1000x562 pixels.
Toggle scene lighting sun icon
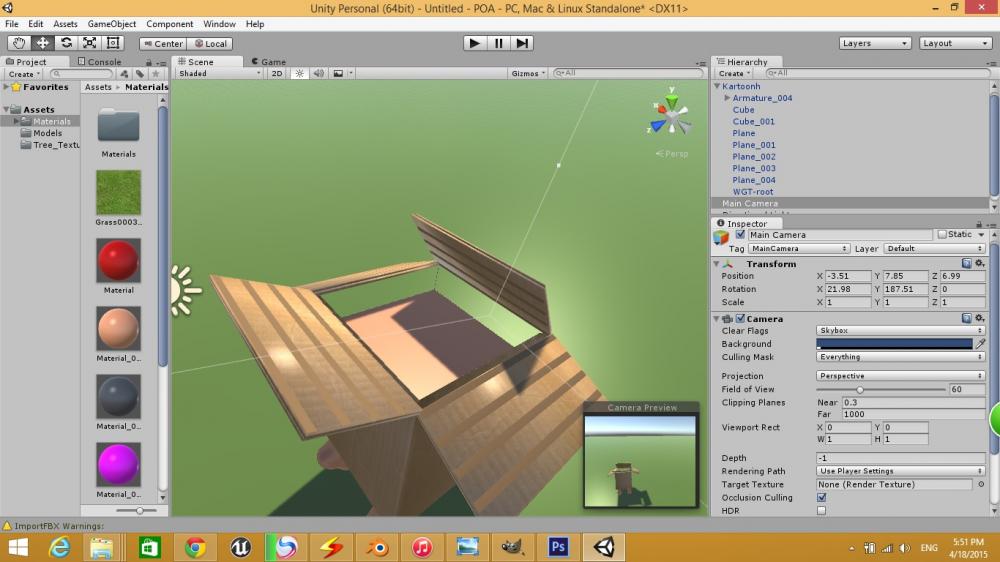click(x=300, y=73)
